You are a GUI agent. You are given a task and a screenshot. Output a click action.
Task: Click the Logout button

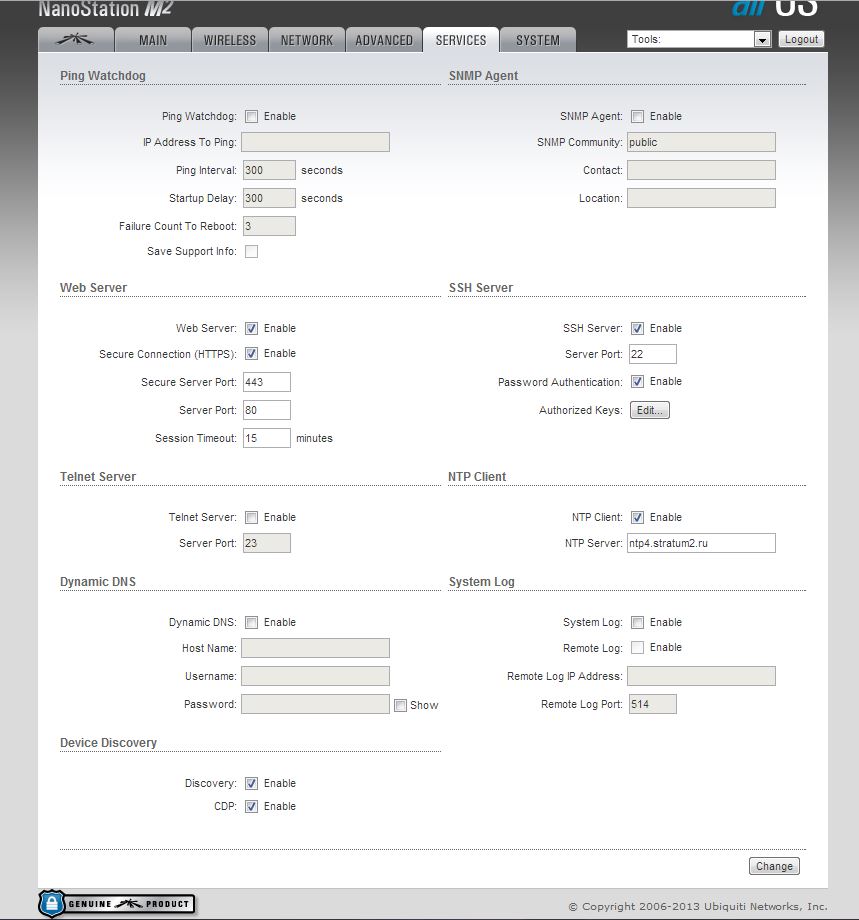point(801,39)
